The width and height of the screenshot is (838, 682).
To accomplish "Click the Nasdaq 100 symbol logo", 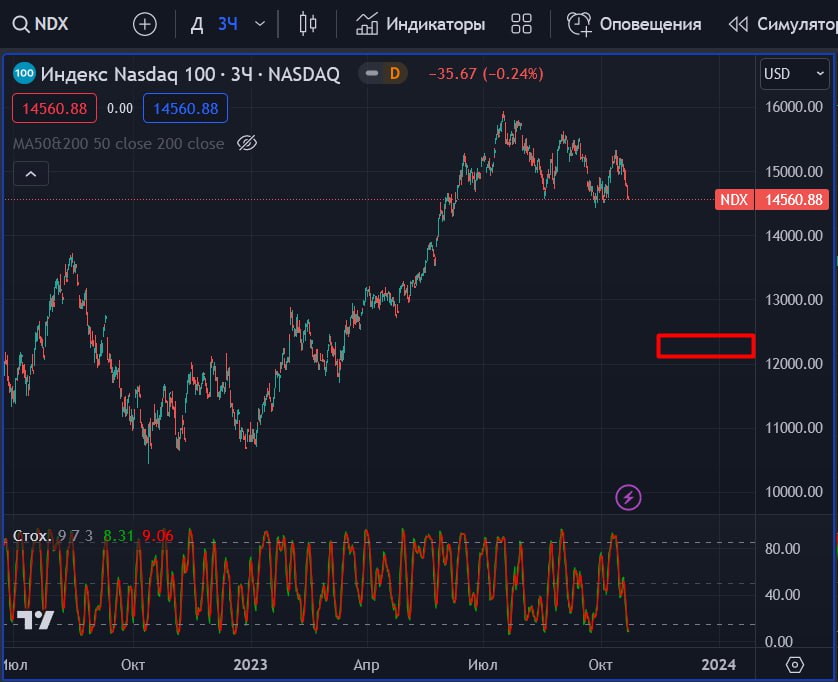I will (x=24, y=73).
